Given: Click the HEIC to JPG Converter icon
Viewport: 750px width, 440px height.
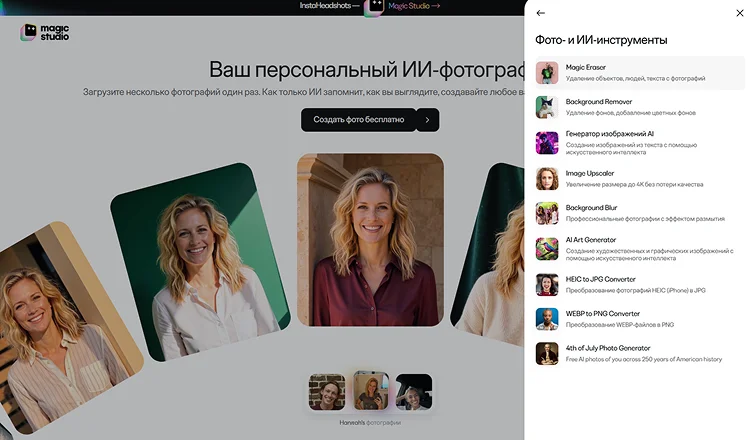Looking at the screenshot, I should (x=547, y=285).
